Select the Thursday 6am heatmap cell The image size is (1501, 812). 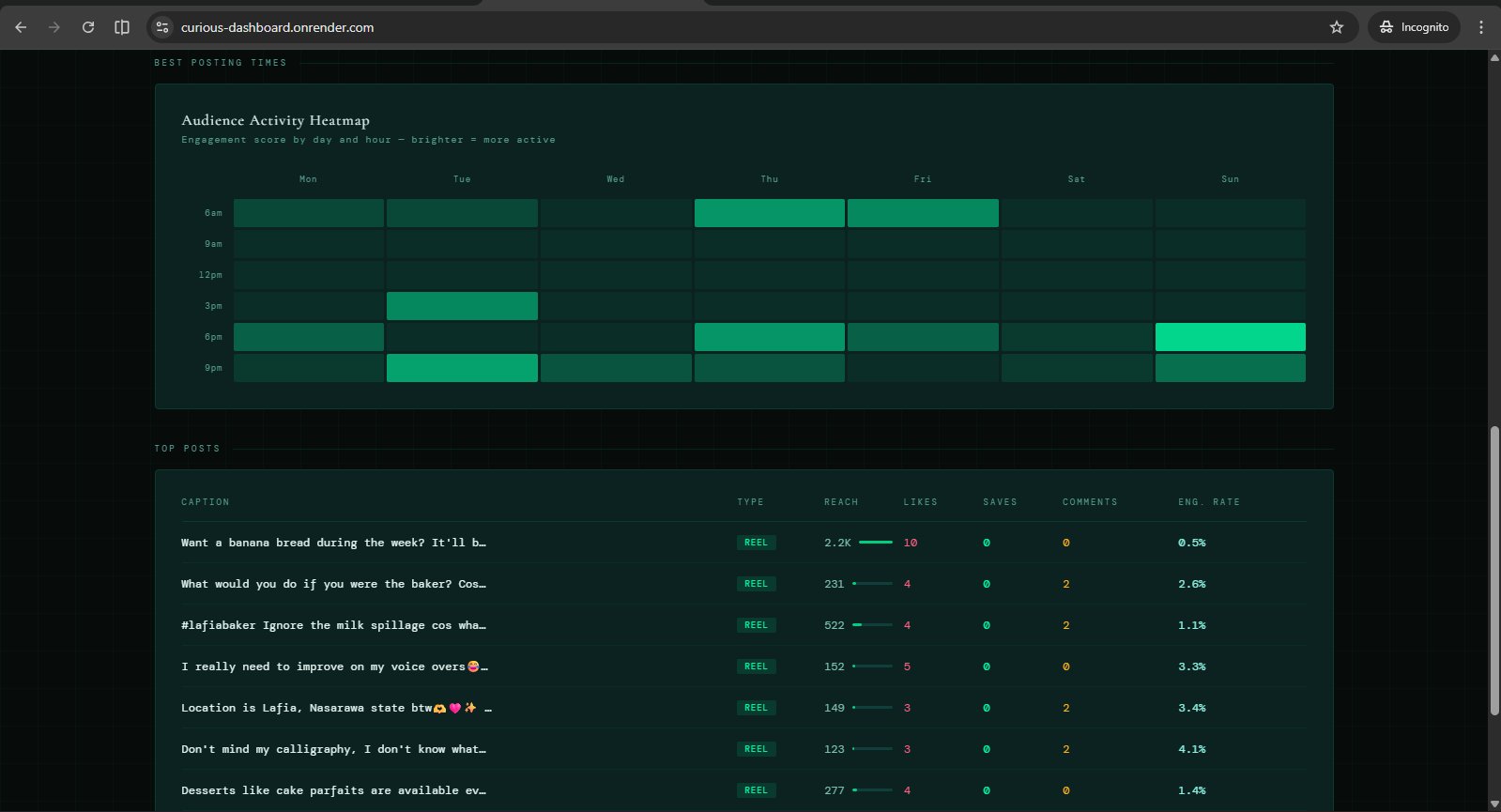coord(769,213)
